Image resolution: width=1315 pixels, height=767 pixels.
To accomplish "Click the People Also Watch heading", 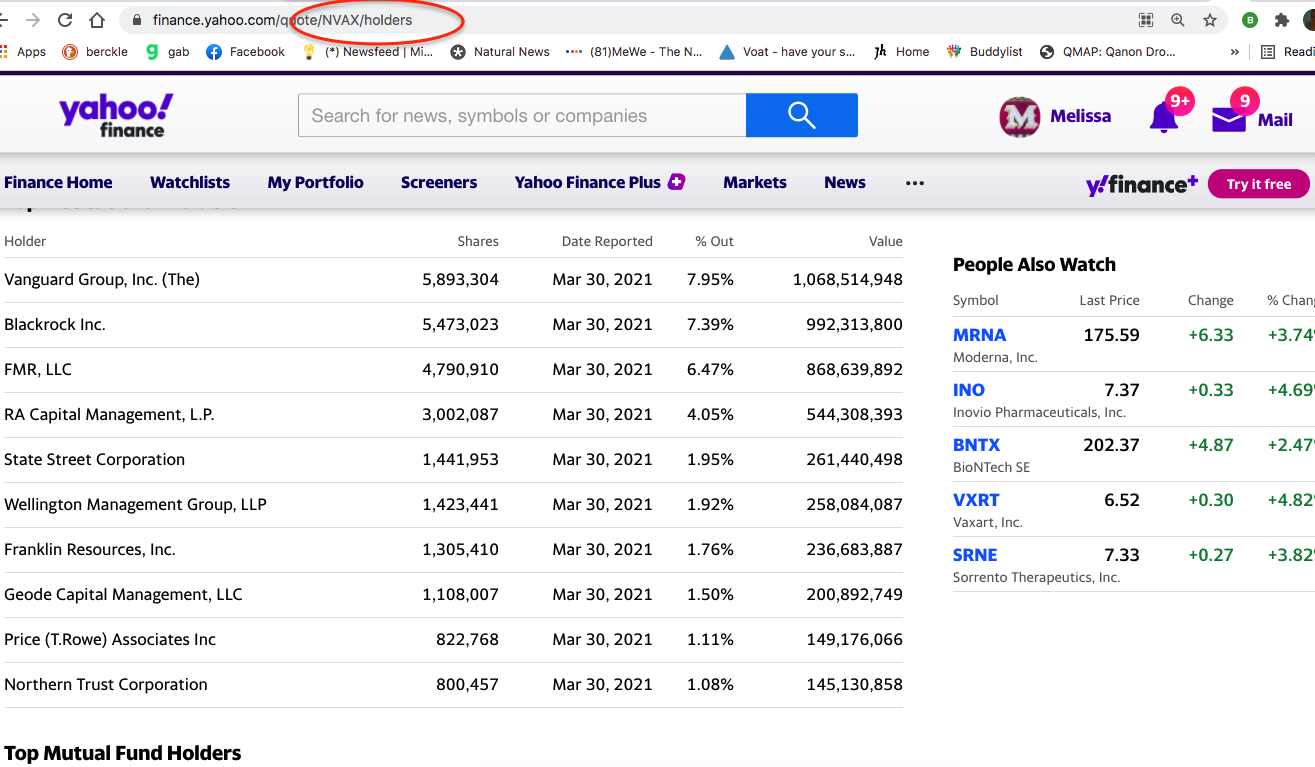I will (x=1034, y=265).
